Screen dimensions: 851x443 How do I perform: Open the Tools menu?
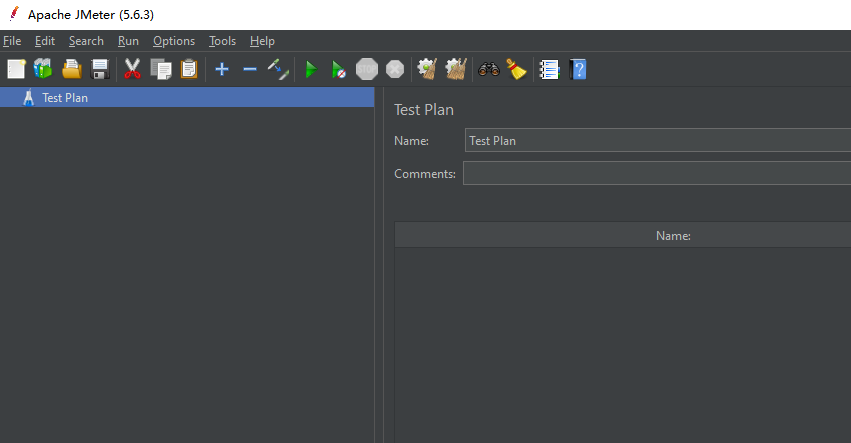click(x=223, y=41)
